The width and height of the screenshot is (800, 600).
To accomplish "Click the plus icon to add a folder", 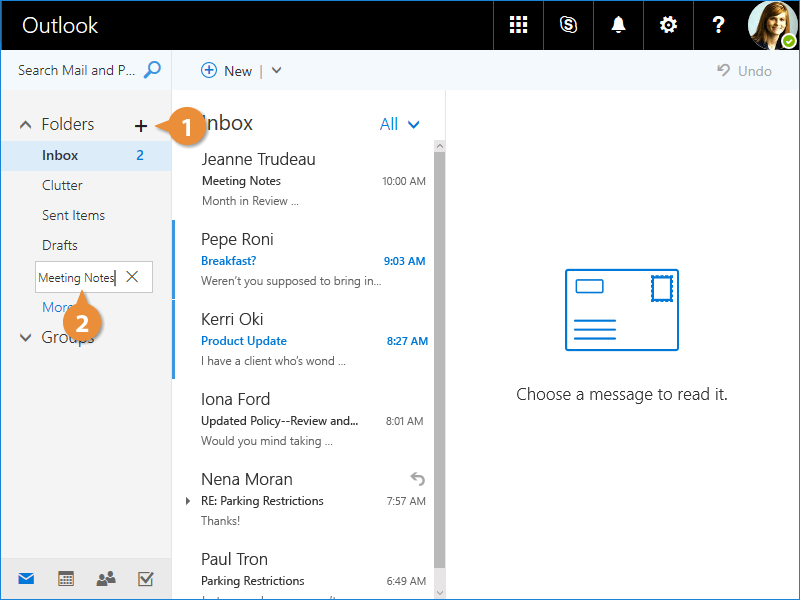I will (141, 125).
